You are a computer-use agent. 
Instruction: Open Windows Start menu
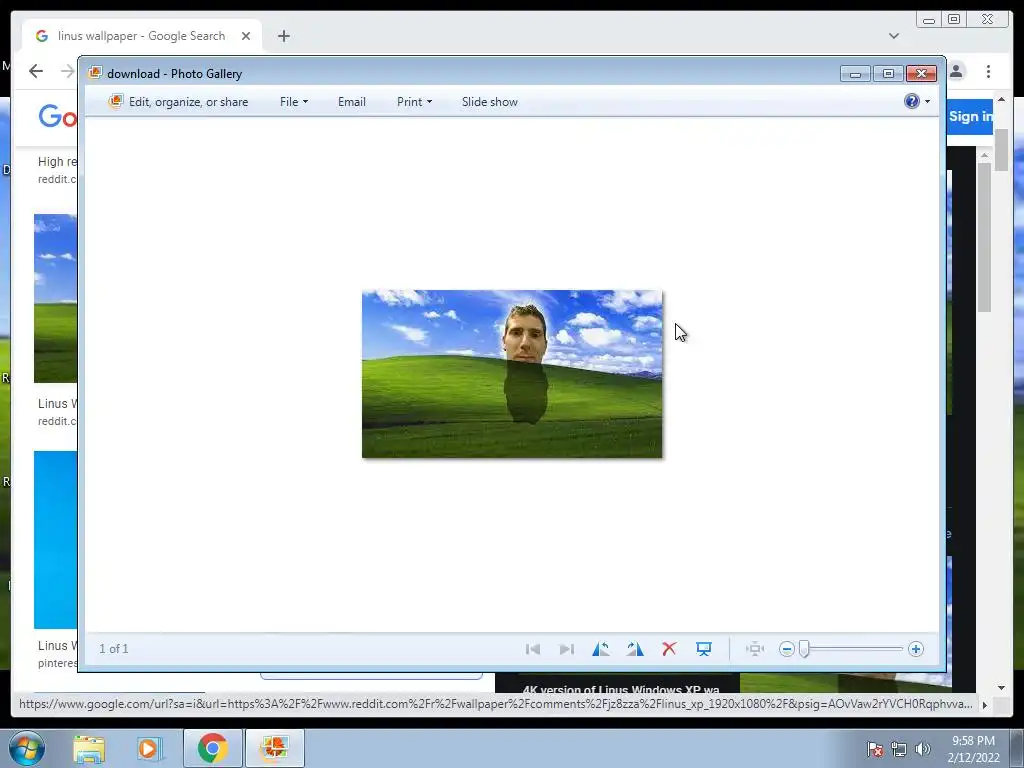(x=27, y=748)
